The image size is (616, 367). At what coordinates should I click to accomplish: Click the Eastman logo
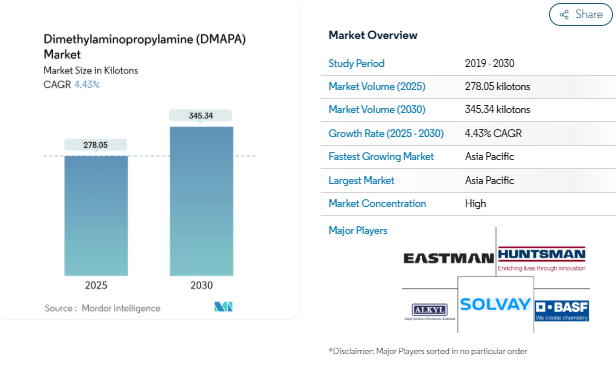[449, 258]
